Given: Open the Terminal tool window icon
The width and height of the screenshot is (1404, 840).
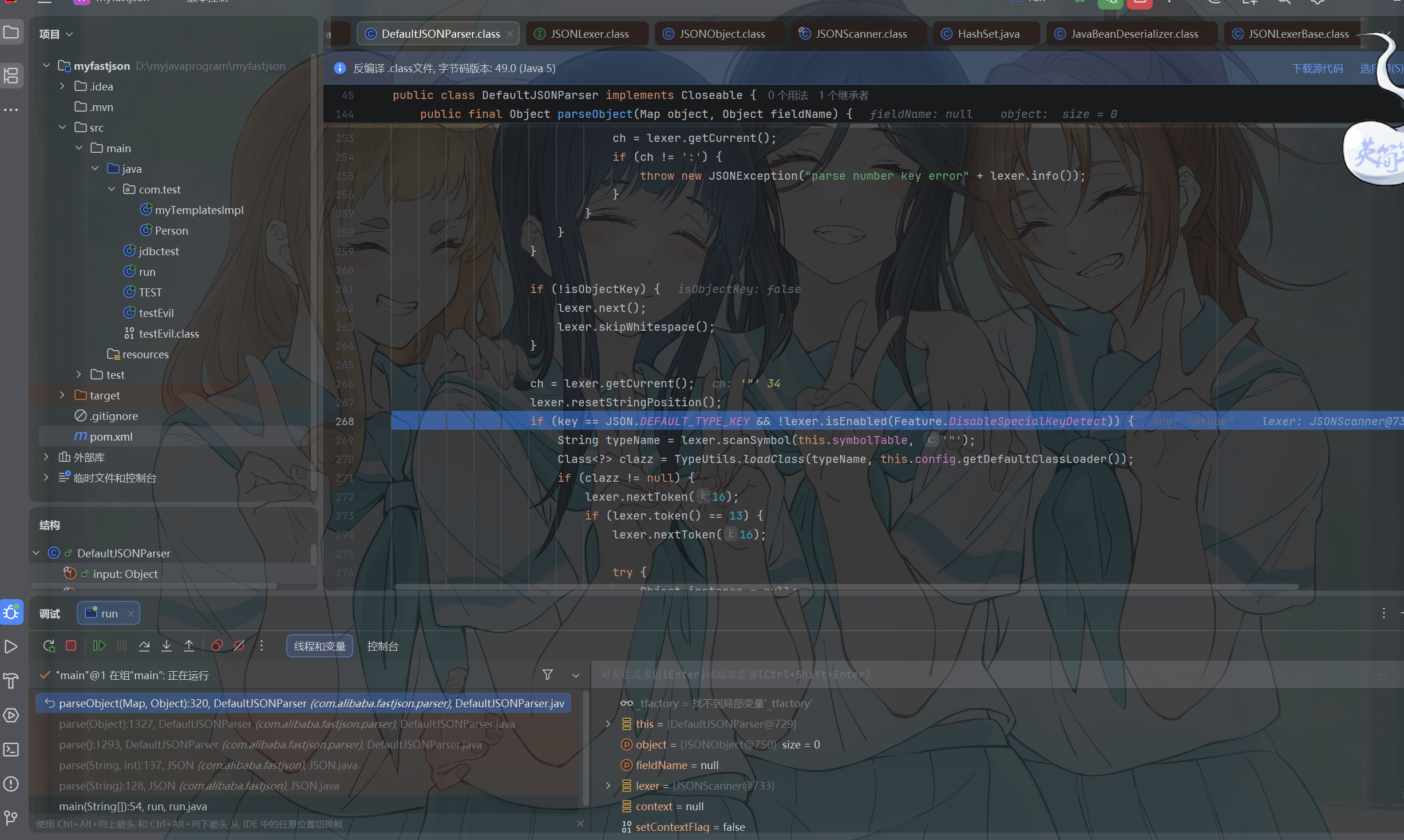Looking at the screenshot, I should coord(11,750).
